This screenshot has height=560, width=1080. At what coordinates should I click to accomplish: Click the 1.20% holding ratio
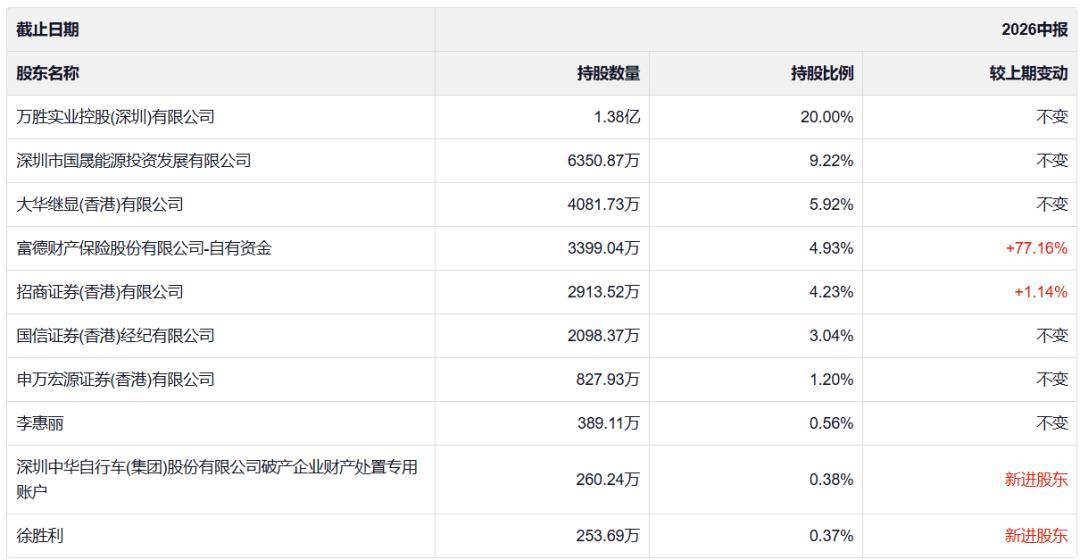pyautogui.click(x=831, y=380)
